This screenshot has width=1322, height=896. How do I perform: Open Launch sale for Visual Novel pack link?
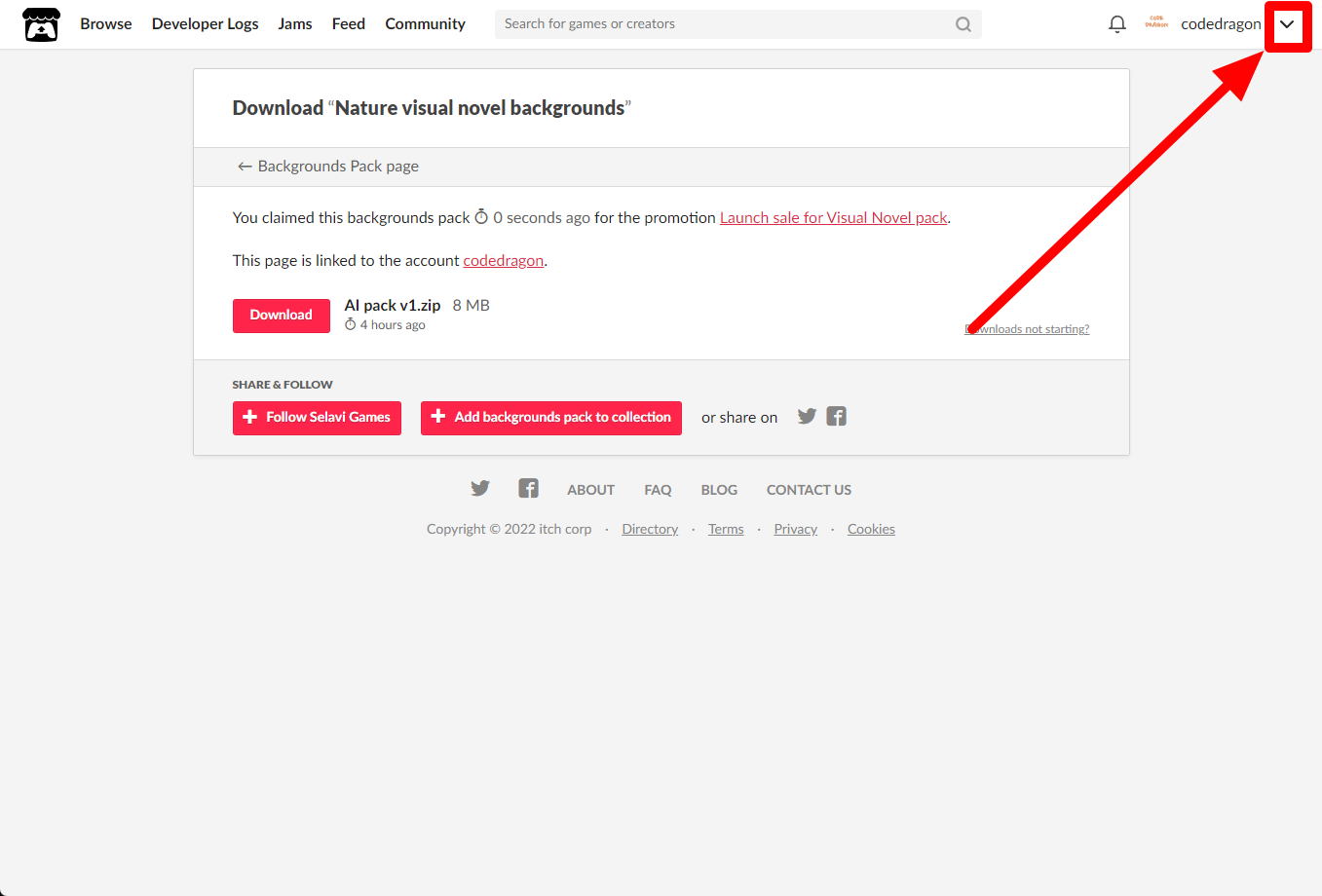[x=833, y=218]
